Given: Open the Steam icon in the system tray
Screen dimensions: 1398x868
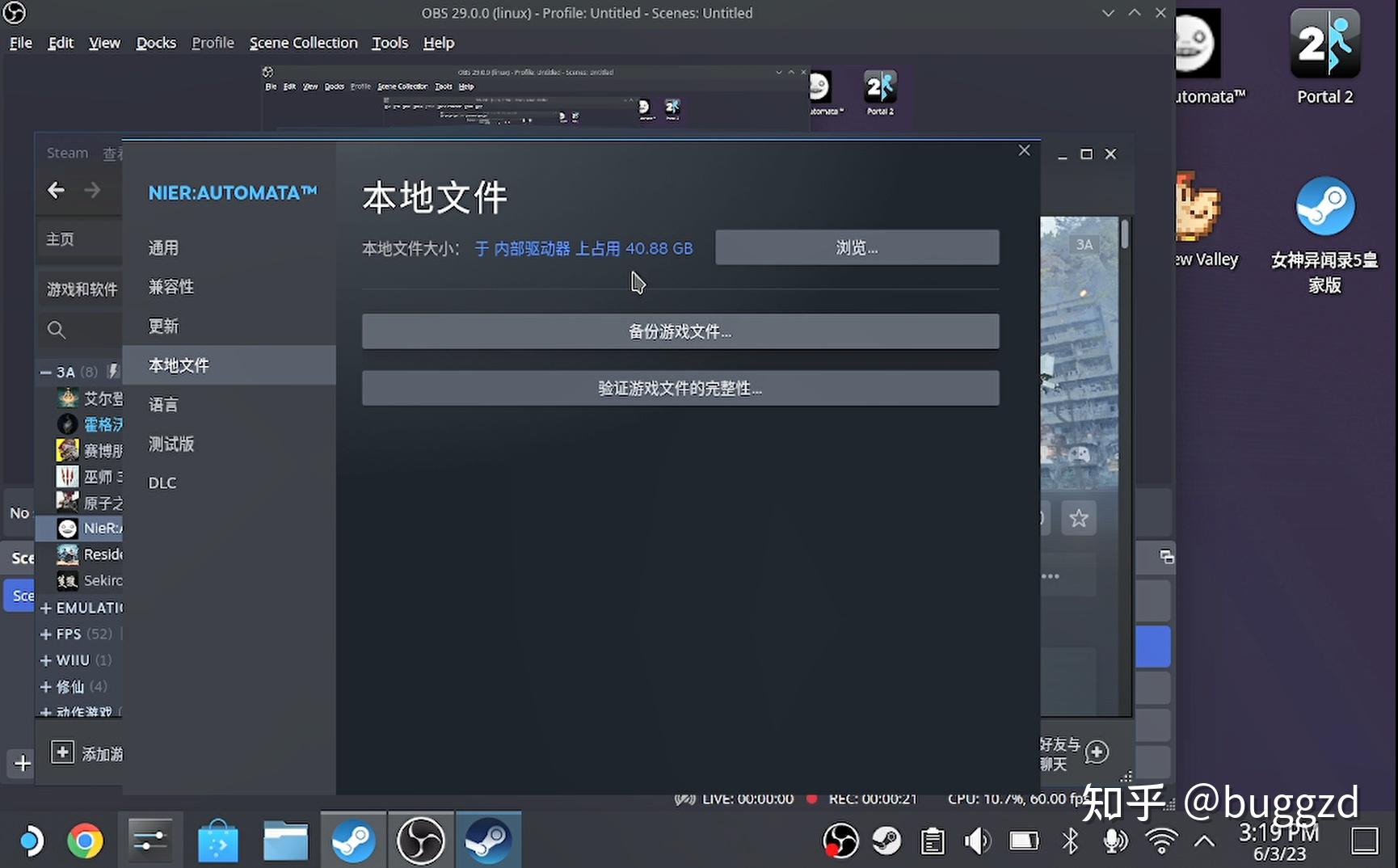Looking at the screenshot, I should 886,841.
